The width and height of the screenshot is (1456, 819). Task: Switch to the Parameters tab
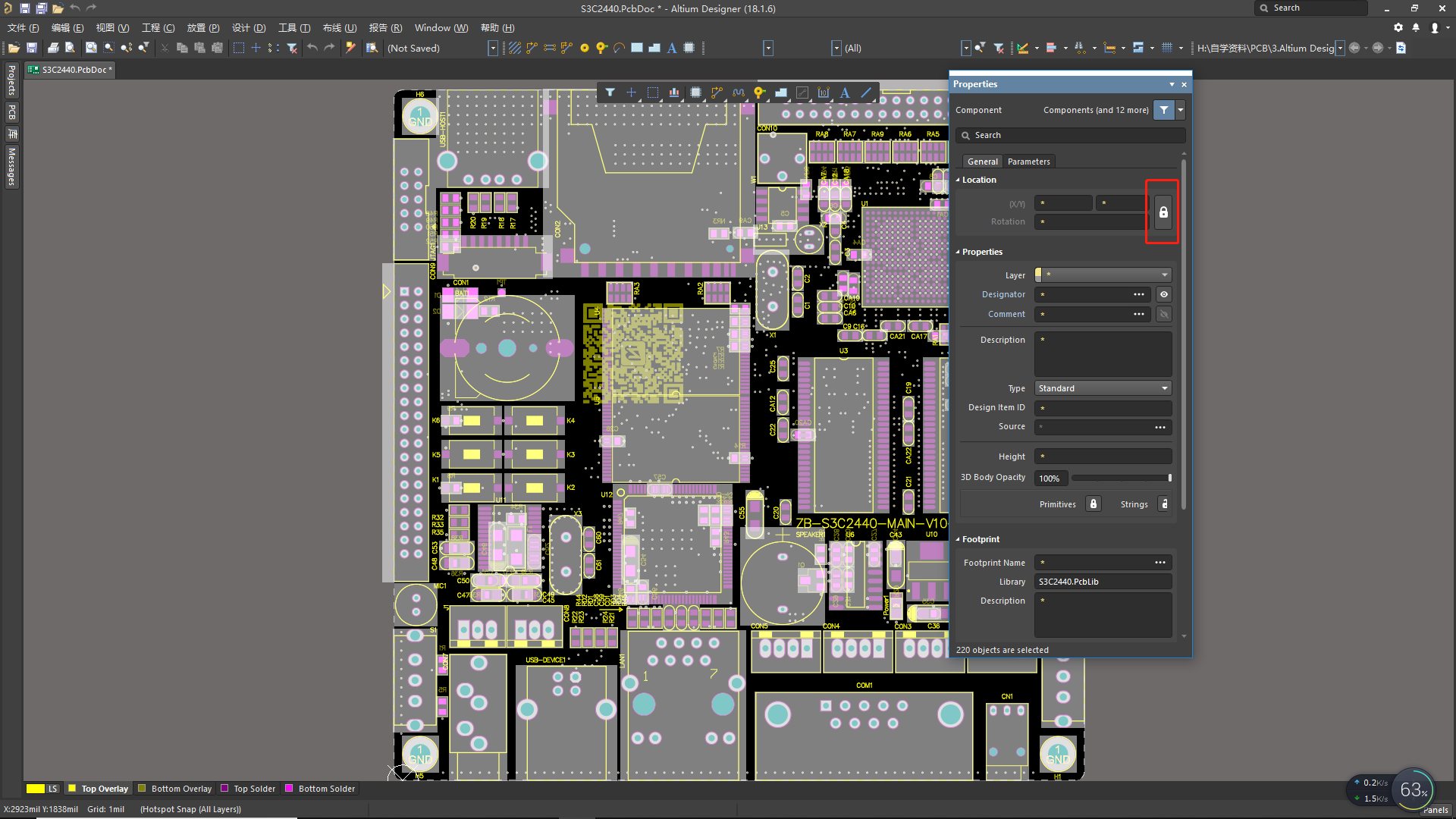(1029, 162)
